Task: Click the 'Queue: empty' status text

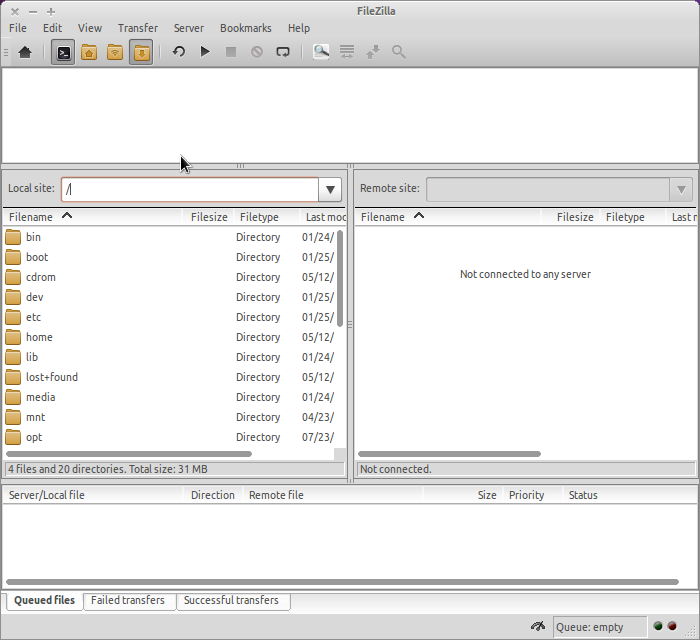Action: click(x=589, y=627)
